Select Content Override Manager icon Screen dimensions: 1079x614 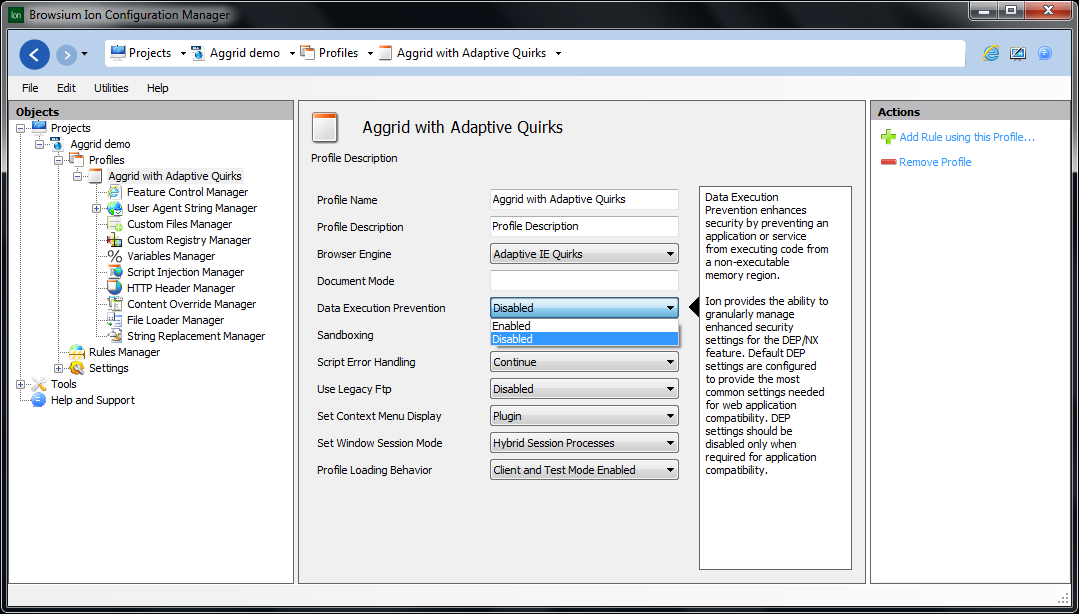coord(114,304)
